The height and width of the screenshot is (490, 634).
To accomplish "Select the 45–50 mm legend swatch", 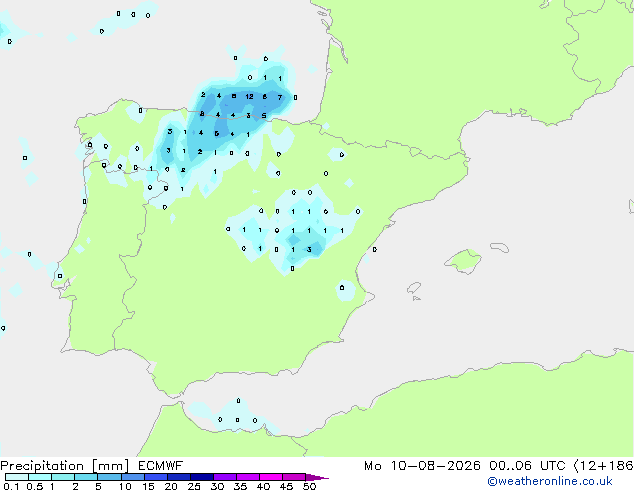I will [294, 477].
